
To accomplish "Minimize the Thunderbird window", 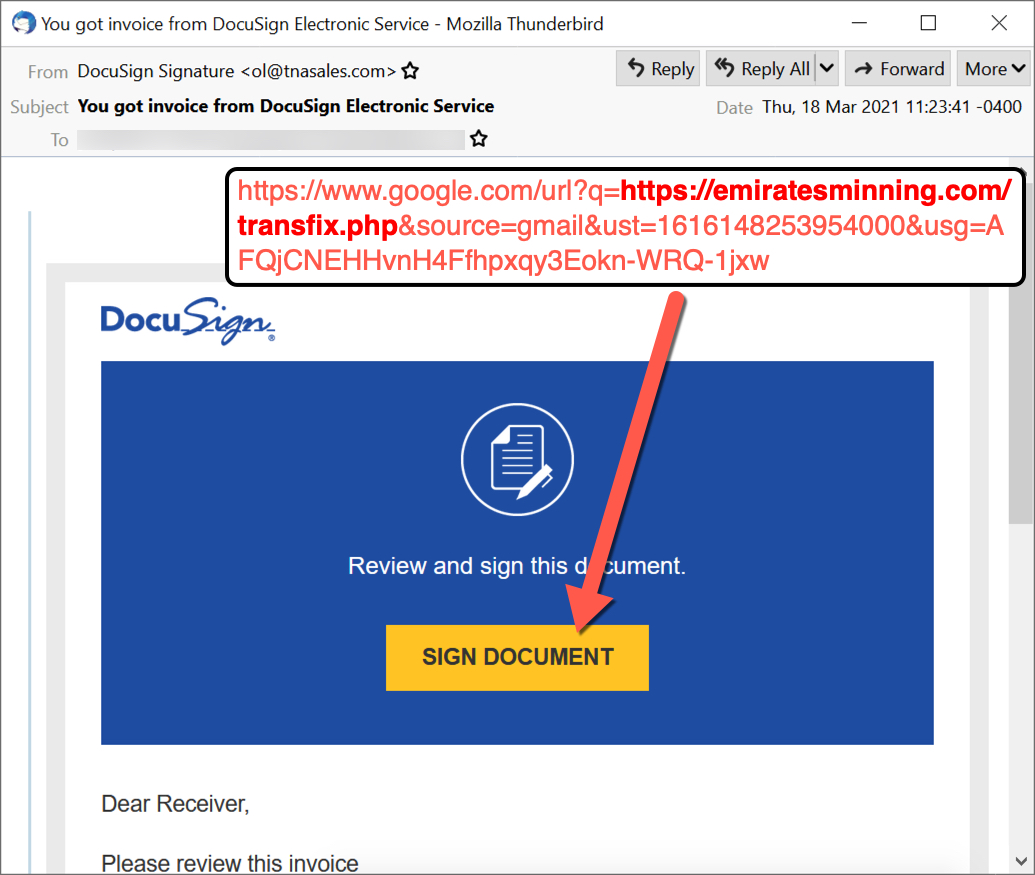I will click(x=859, y=23).
